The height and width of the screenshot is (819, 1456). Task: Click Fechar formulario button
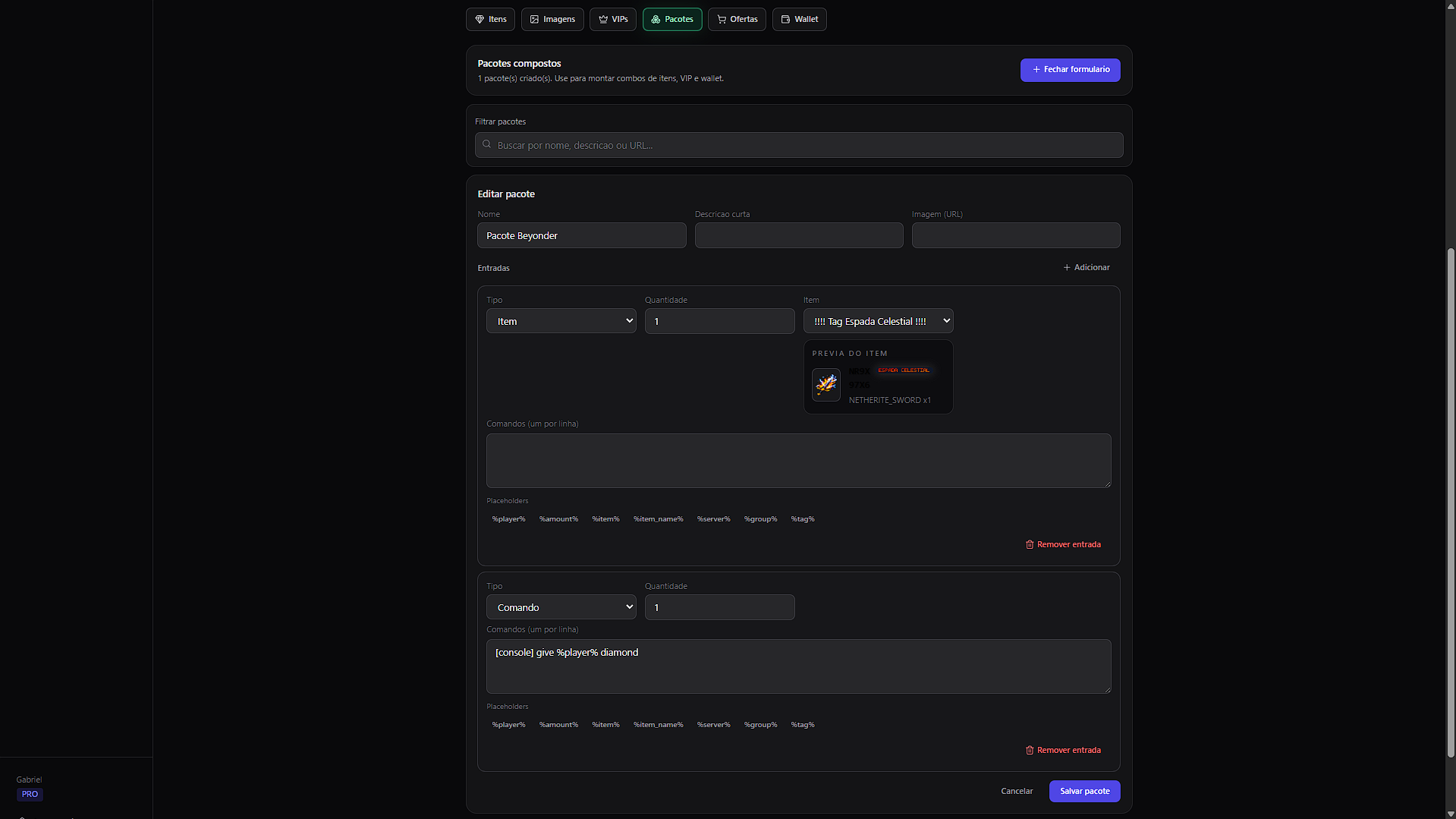click(x=1070, y=70)
